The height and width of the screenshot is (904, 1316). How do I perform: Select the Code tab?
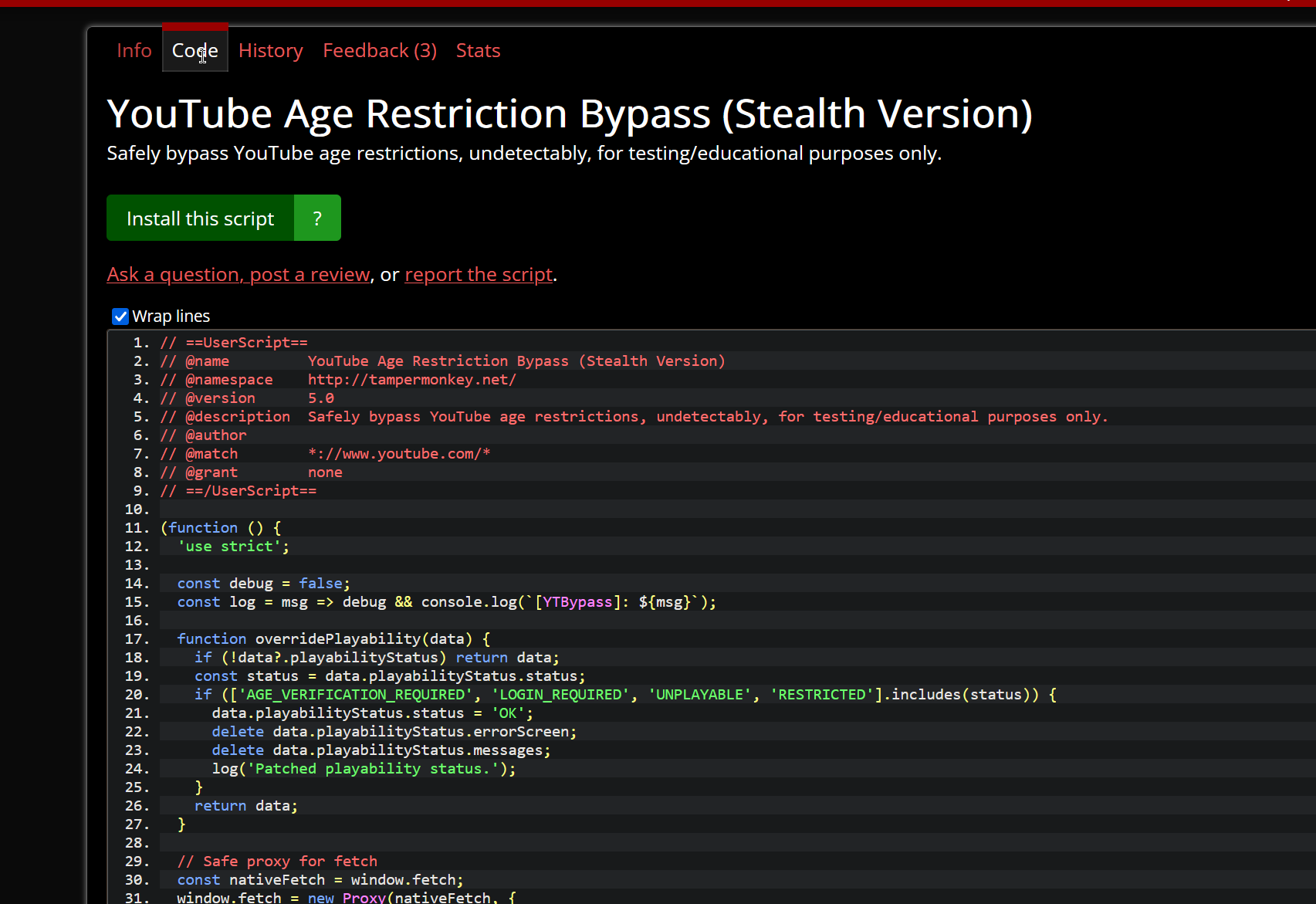(195, 50)
